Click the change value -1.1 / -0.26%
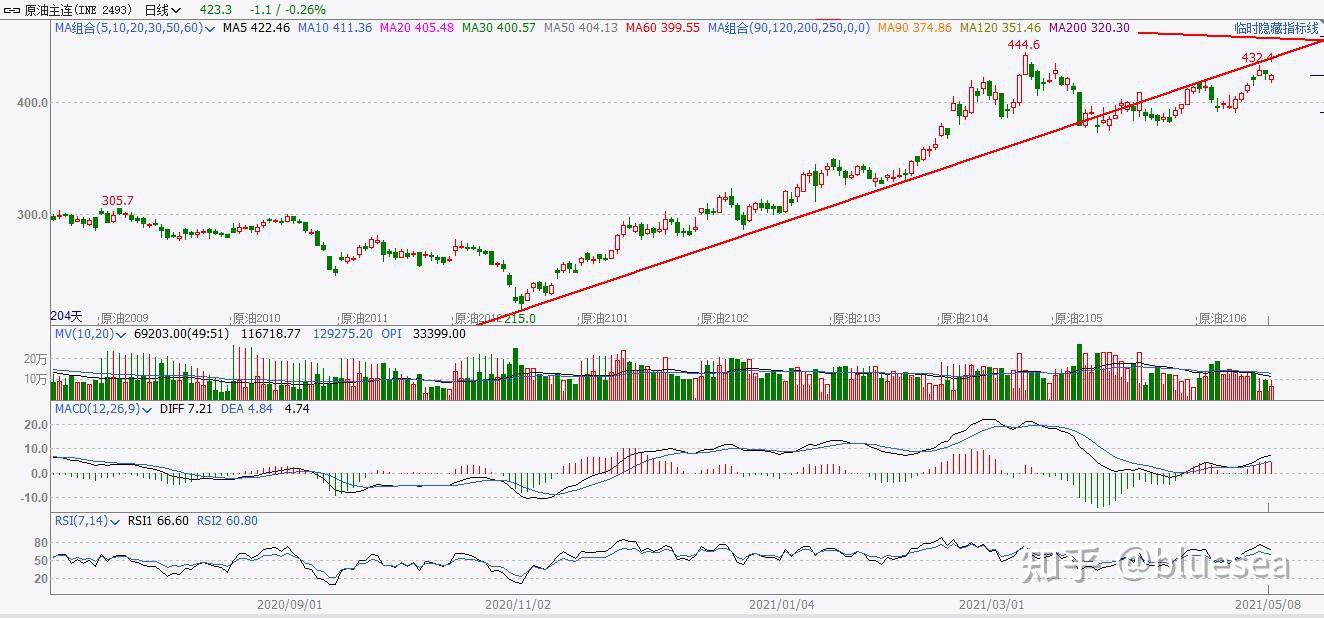This screenshot has width=1324, height=618. tap(286, 9)
